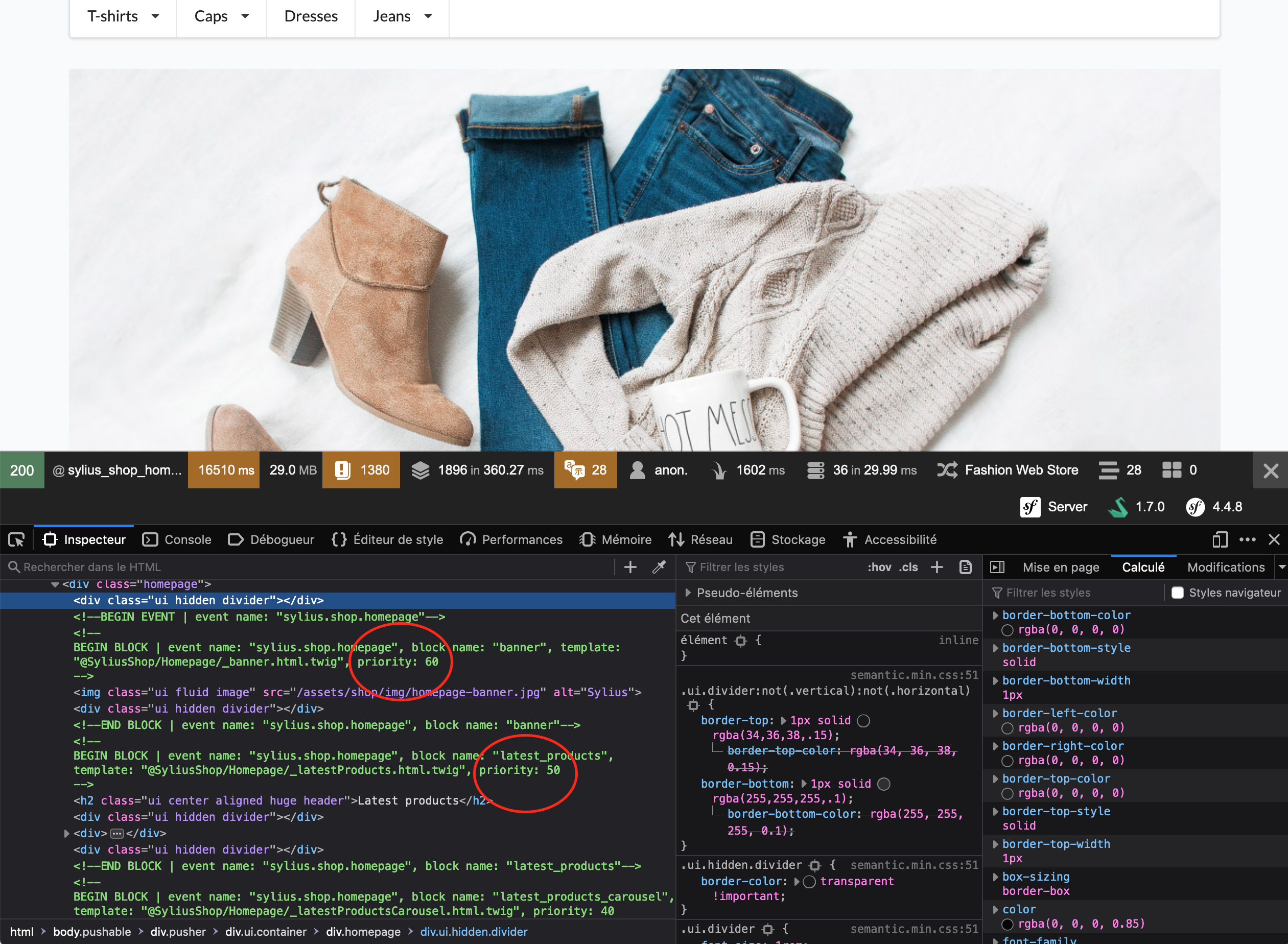Viewport: 1288px width, 944px height.
Task: Click the homepage banner image
Action: tap(645, 260)
